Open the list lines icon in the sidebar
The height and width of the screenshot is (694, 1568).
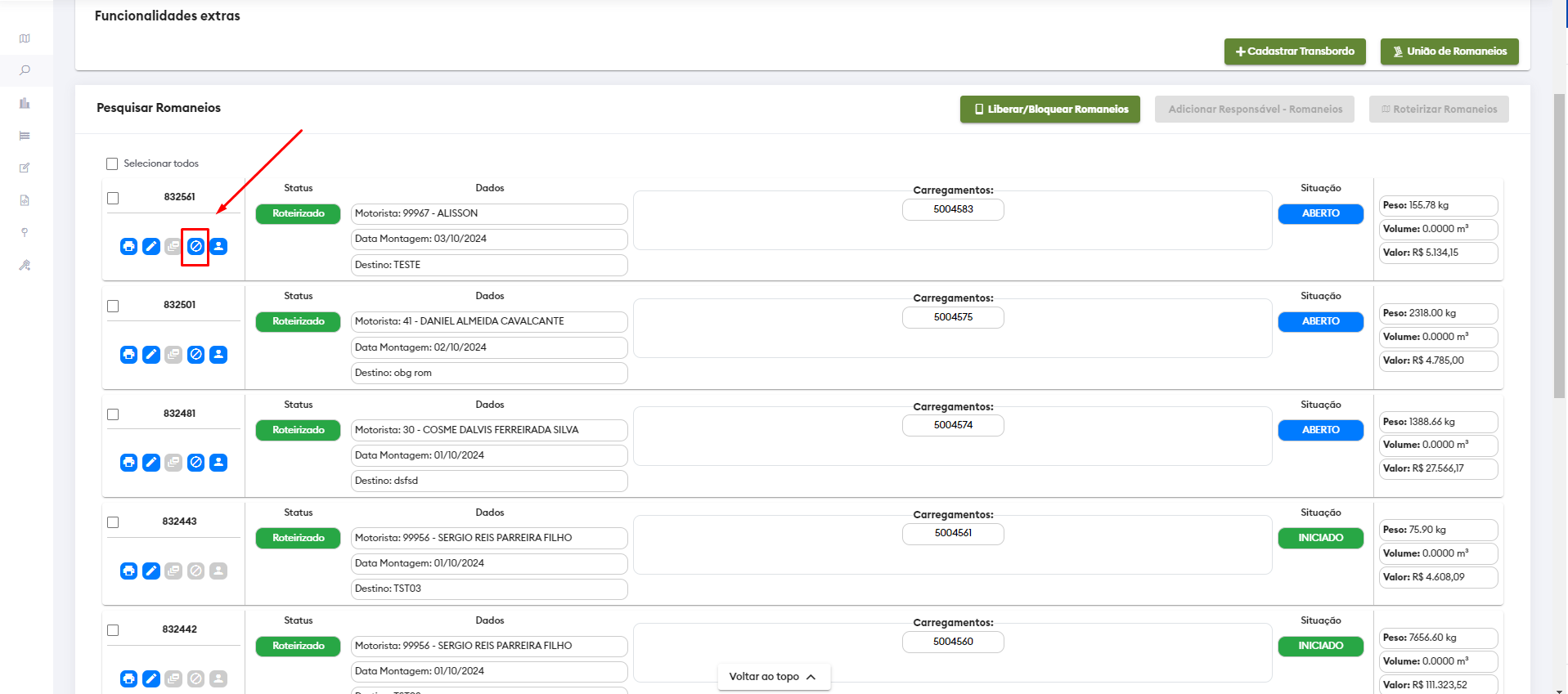pos(25,136)
